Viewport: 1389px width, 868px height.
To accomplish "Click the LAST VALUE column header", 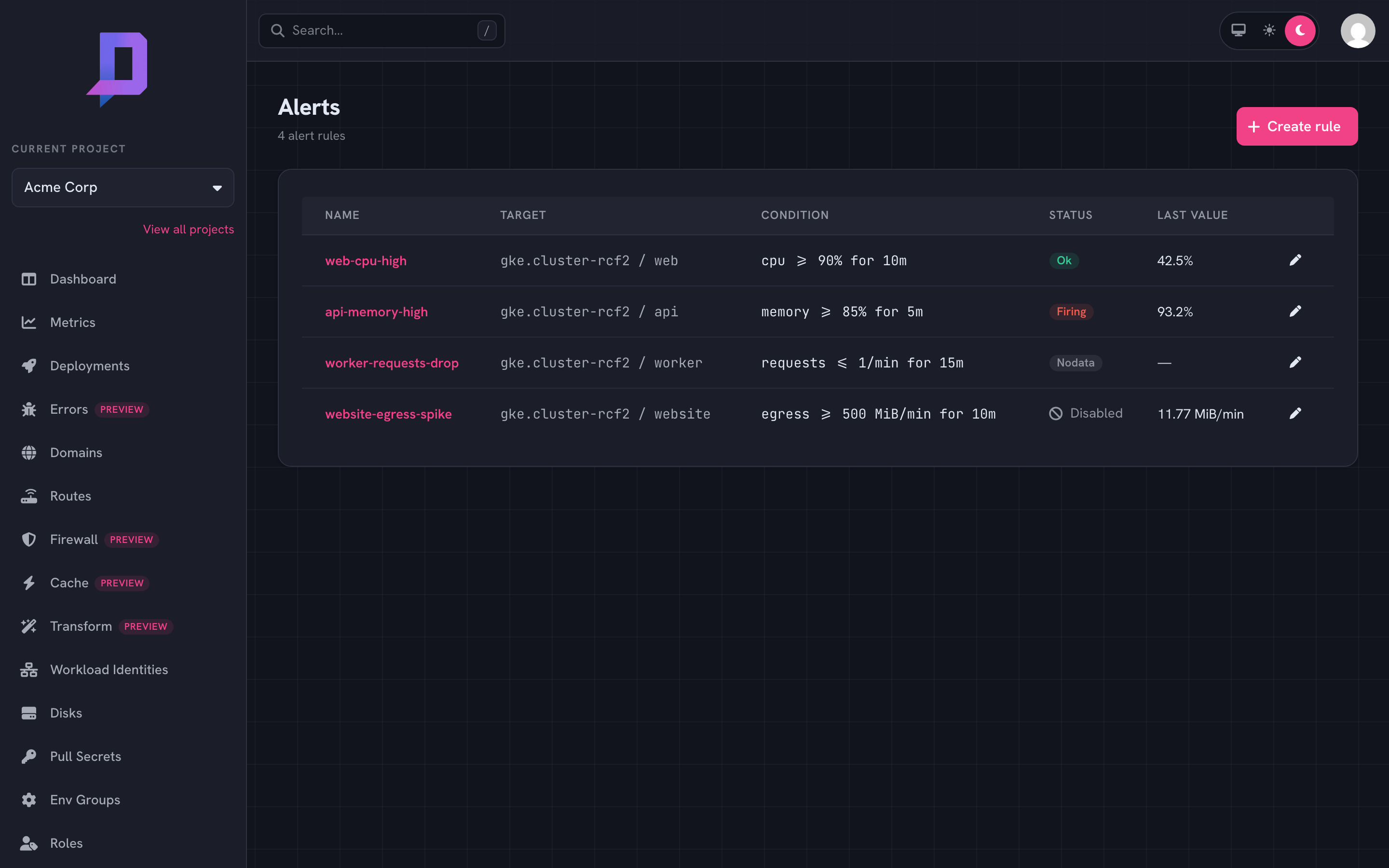I will [1192, 215].
